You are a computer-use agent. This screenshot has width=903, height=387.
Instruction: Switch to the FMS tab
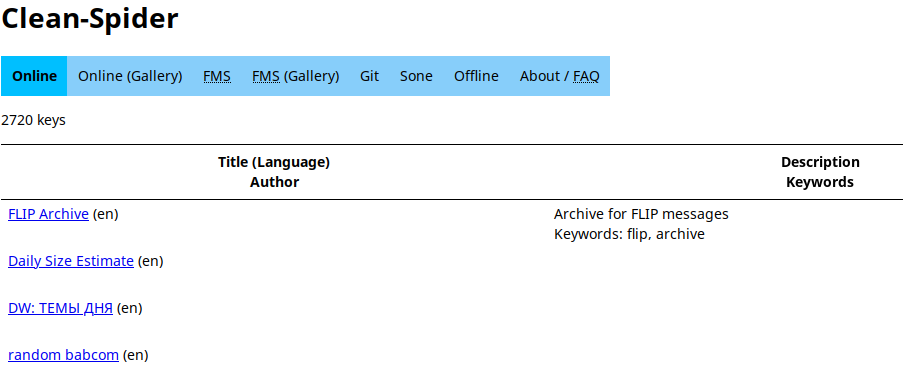(x=217, y=76)
